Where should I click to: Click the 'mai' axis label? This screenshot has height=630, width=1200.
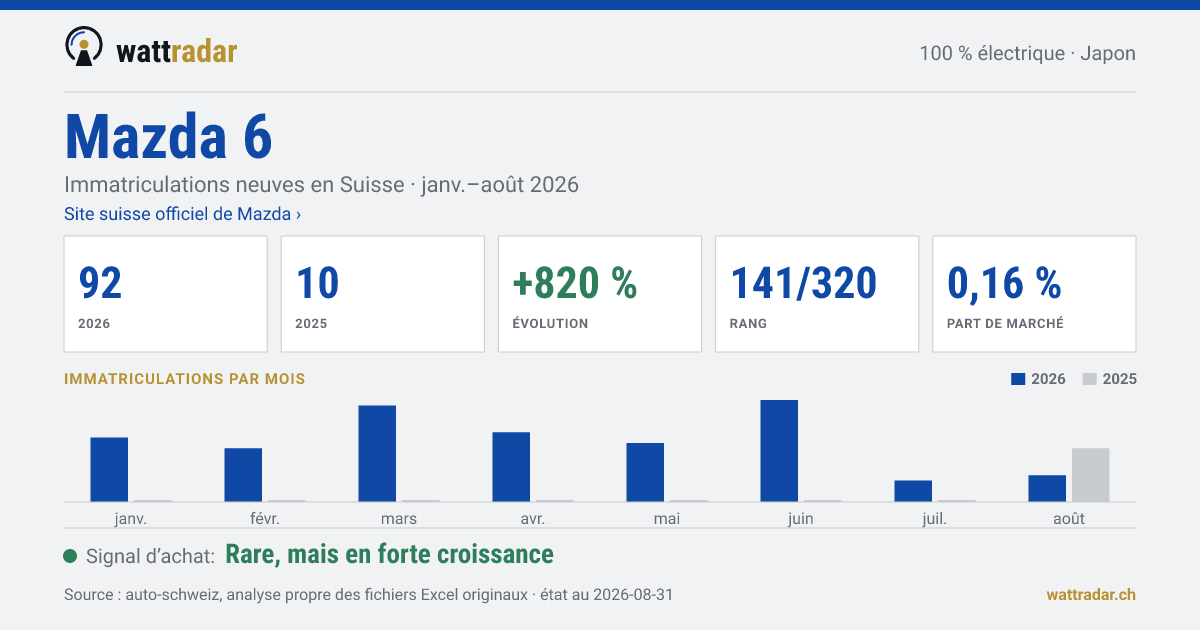tap(667, 518)
